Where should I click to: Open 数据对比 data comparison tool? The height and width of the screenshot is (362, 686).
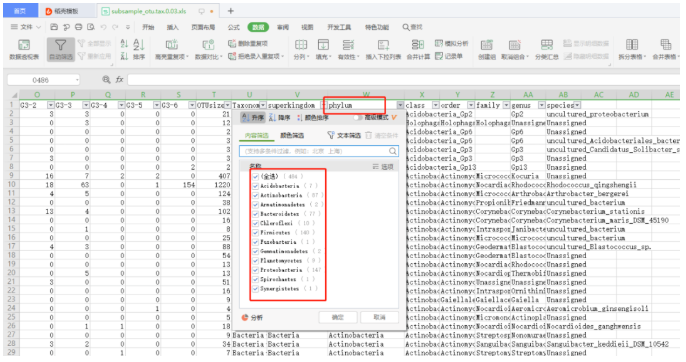[208, 49]
